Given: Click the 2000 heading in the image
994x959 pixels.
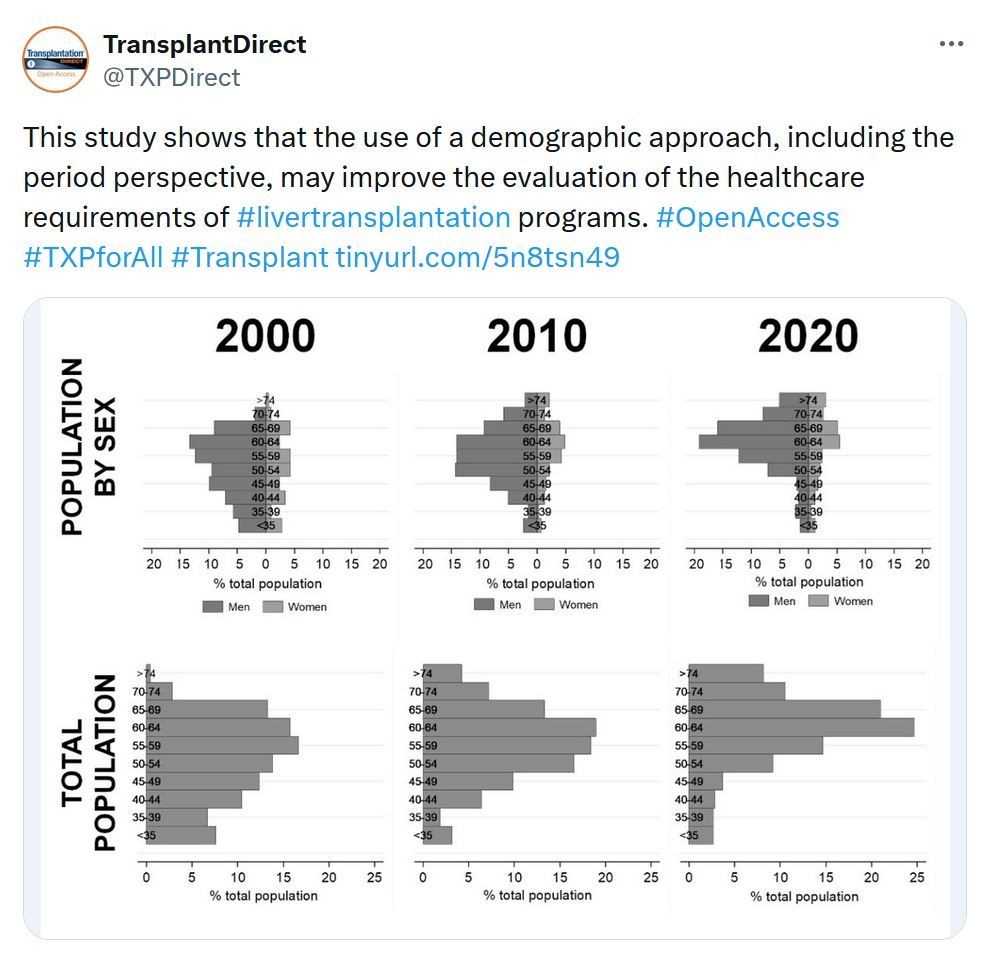Looking at the screenshot, I should [x=265, y=337].
